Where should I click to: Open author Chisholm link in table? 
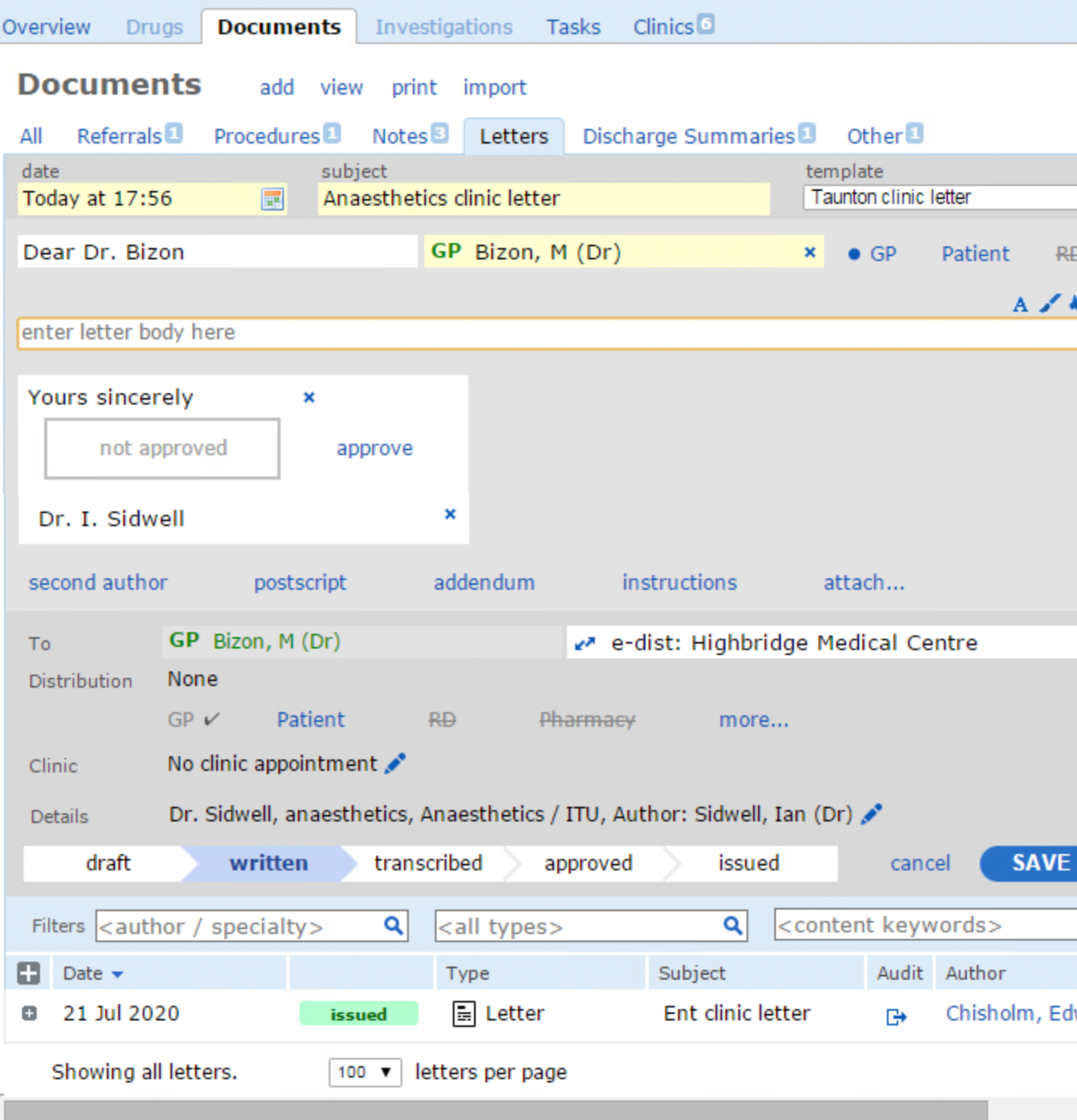tap(1010, 1013)
